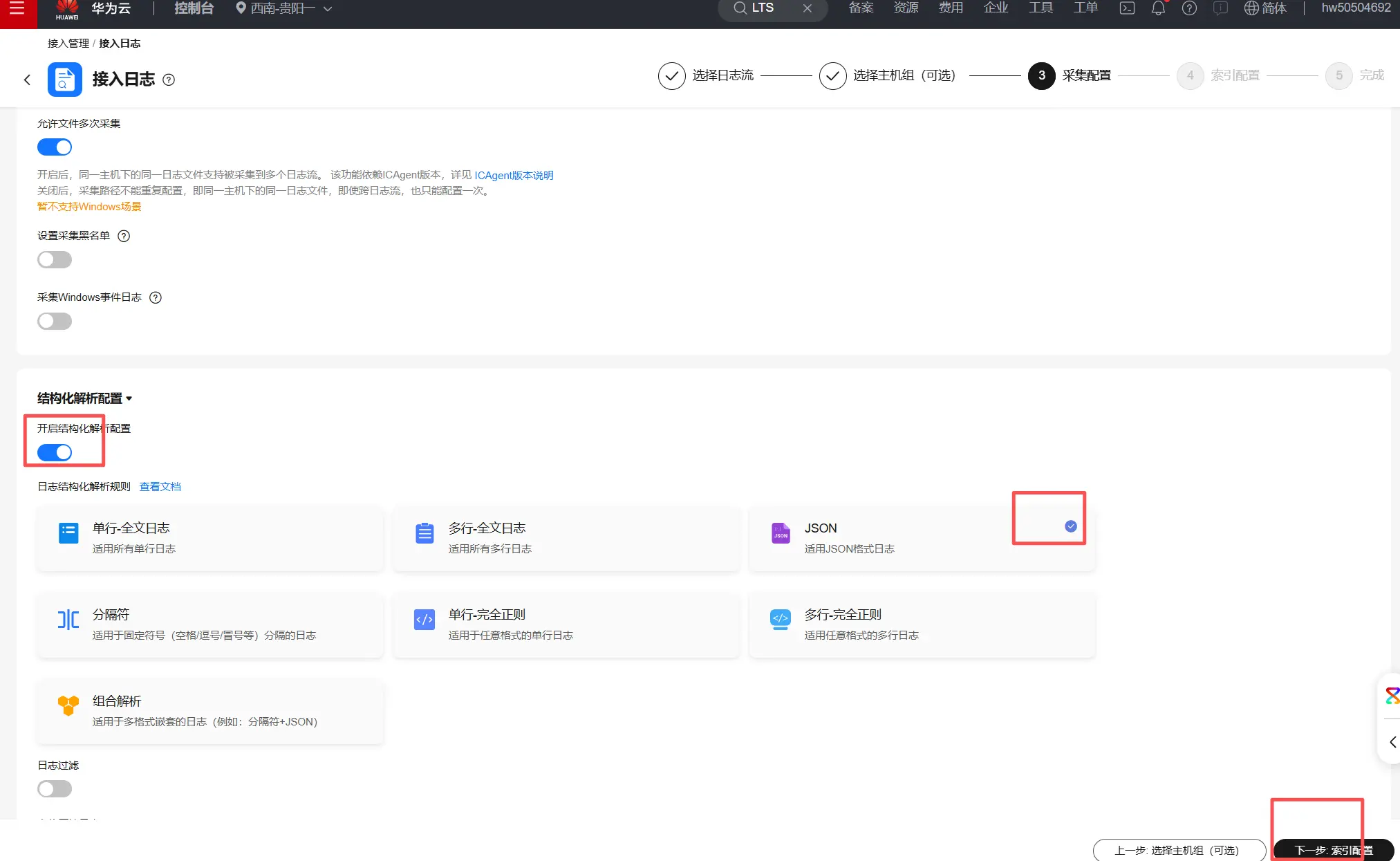Click the top-bar help question mark icon
Screen dimensions: 1400x861
tap(1189, 8)
